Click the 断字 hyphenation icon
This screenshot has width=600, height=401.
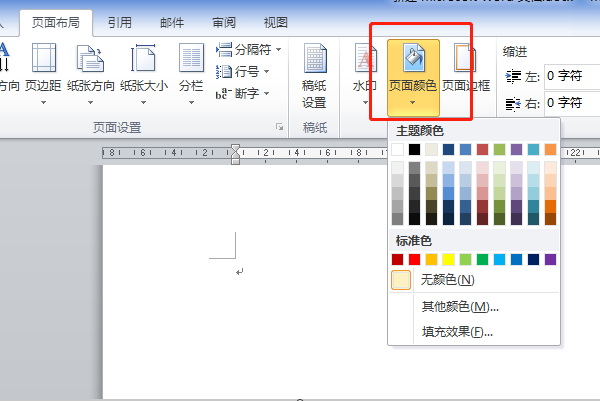click(x=224, y=93)
